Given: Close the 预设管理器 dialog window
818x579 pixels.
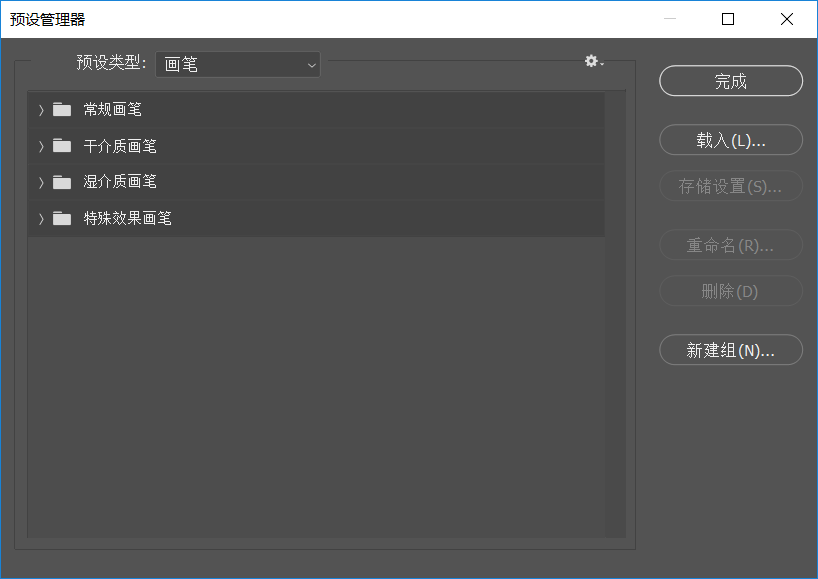Looking at the screenshot, I should coord(787,19).
